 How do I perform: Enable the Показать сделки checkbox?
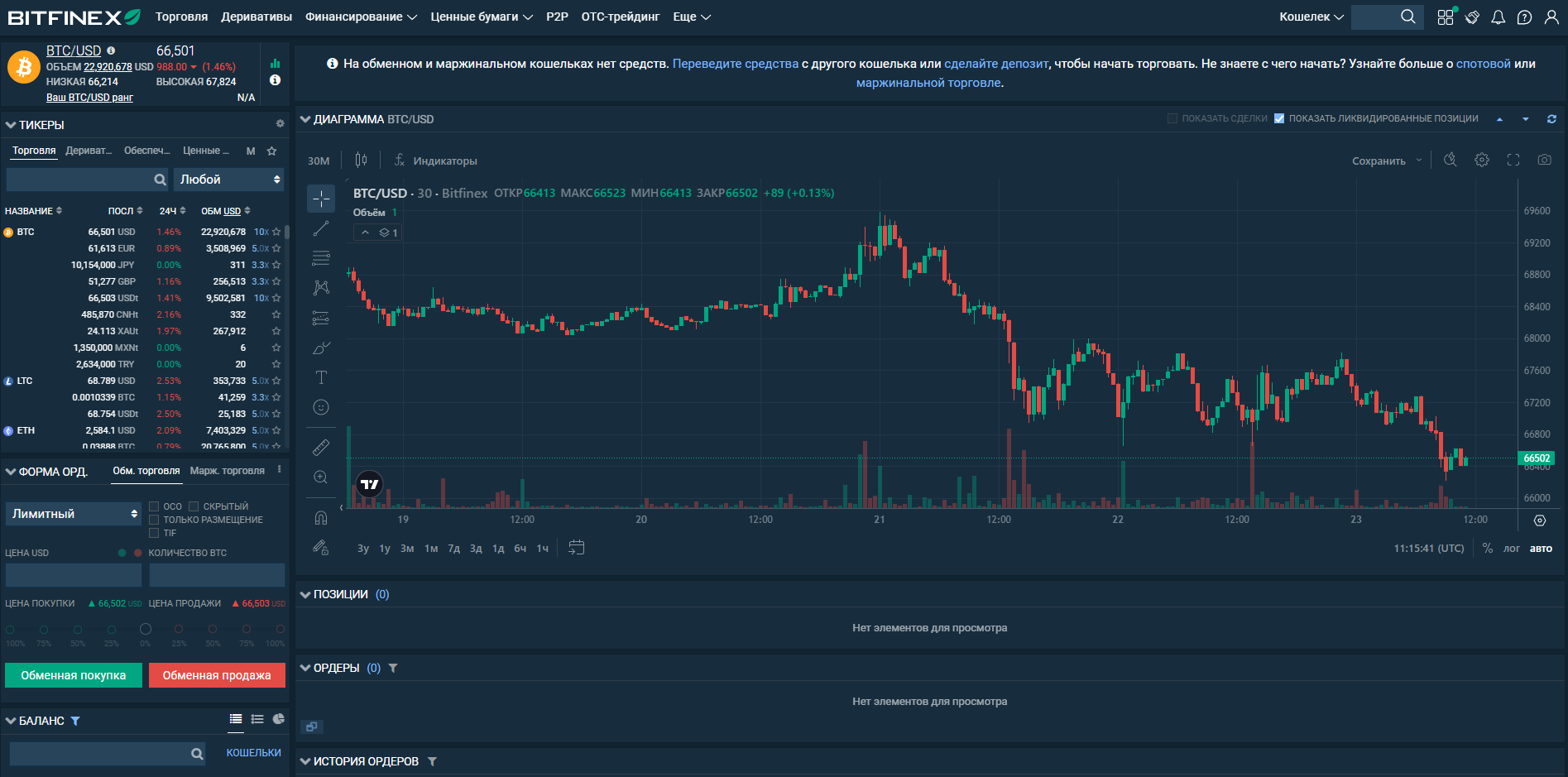(1172, 118)
